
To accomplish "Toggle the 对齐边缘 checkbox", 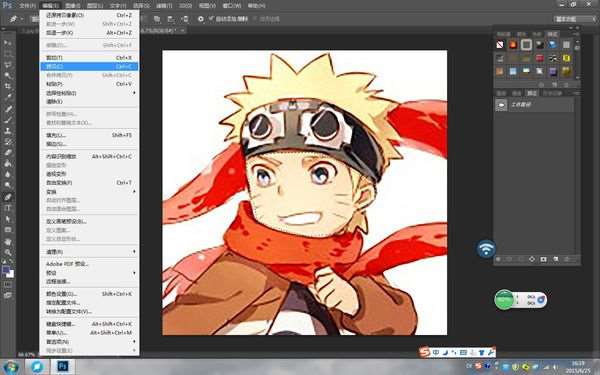I will pyautogui.click(x=255, y=19).
